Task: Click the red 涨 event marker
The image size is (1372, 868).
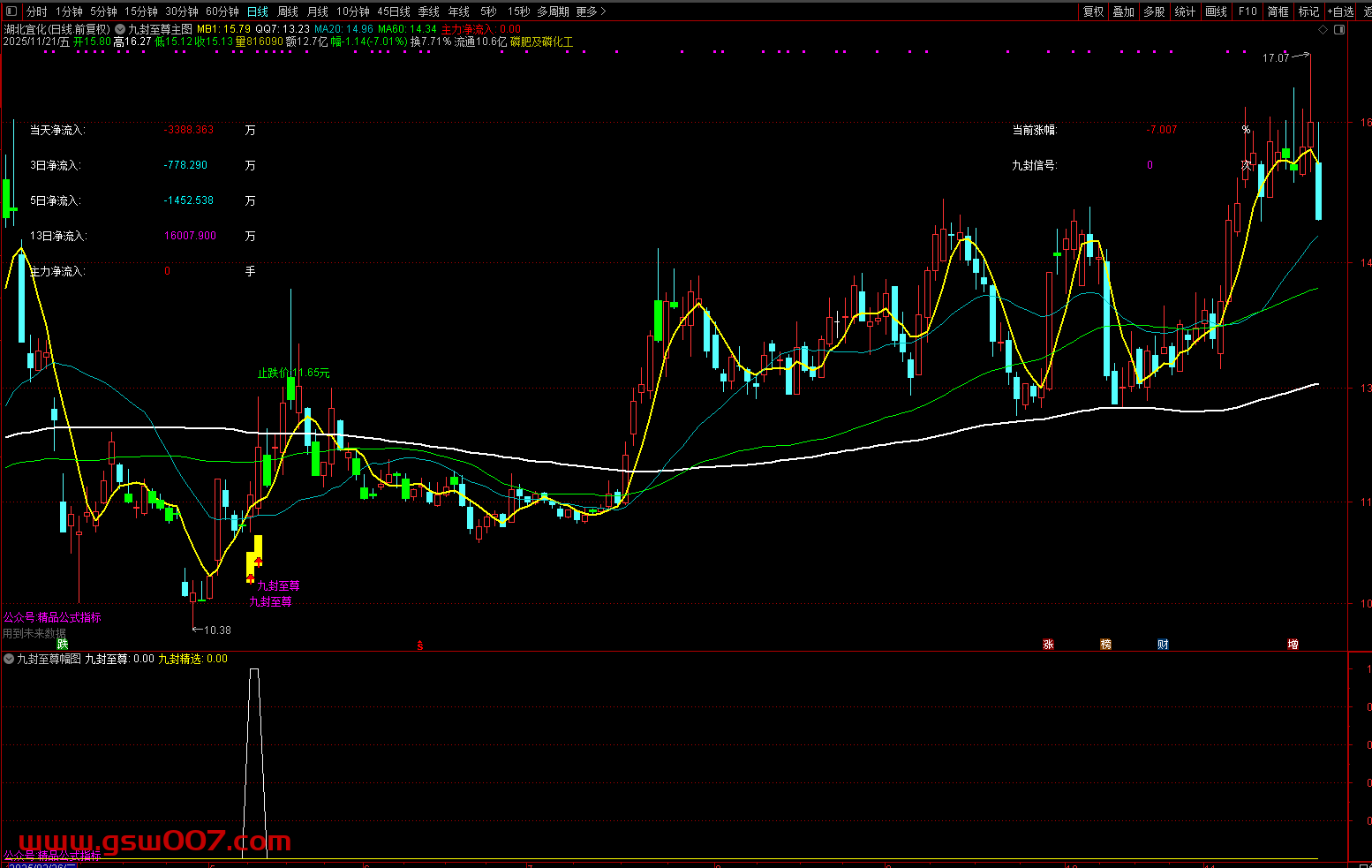Action: [x=1048, y=645]
